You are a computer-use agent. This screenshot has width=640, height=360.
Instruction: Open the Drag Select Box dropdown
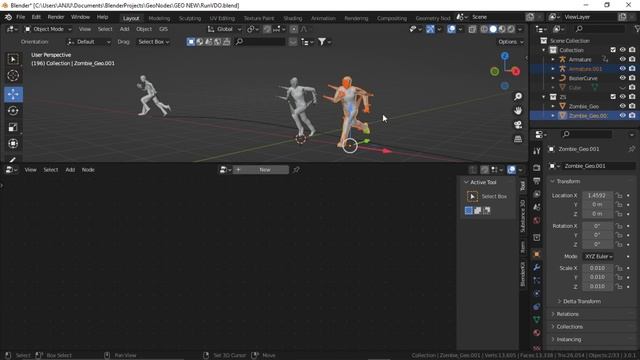tap(153, 42)
